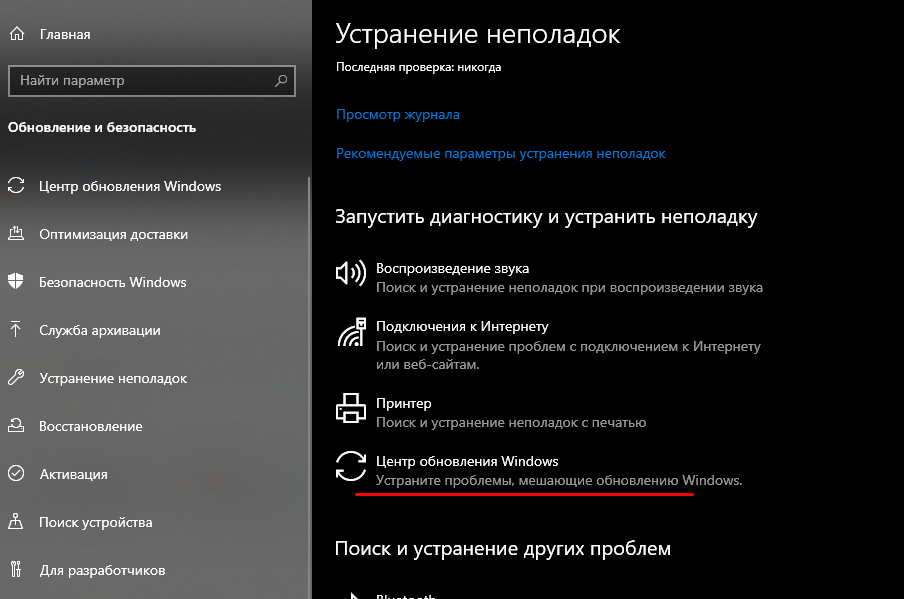
Task: Click the magnifier search icon
Action: (x=281, y=81)
